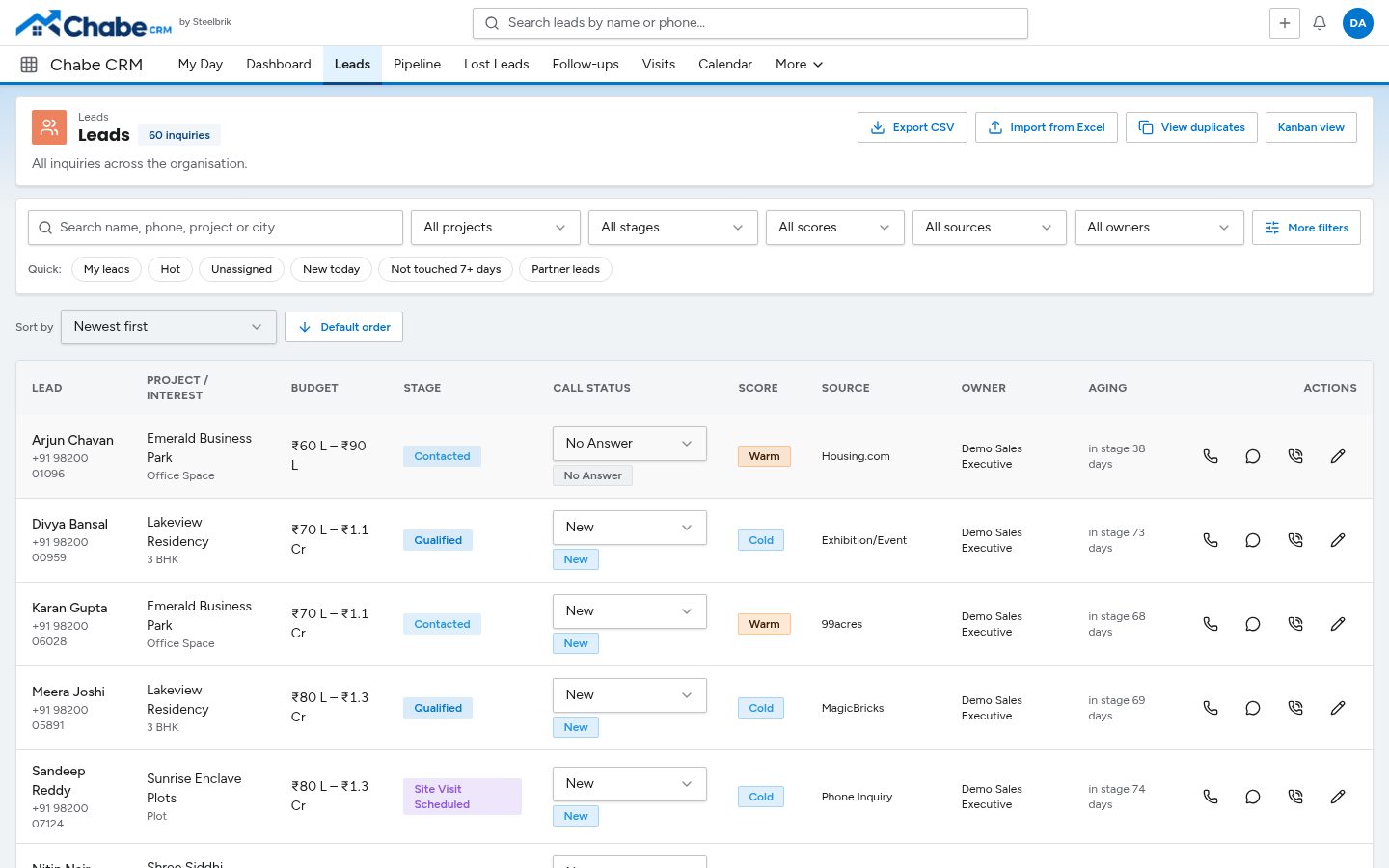Edit Divya Bansal lead with pencil icon
Viewport: 1389px width, 868px height.
click(x=1338, y=540)
